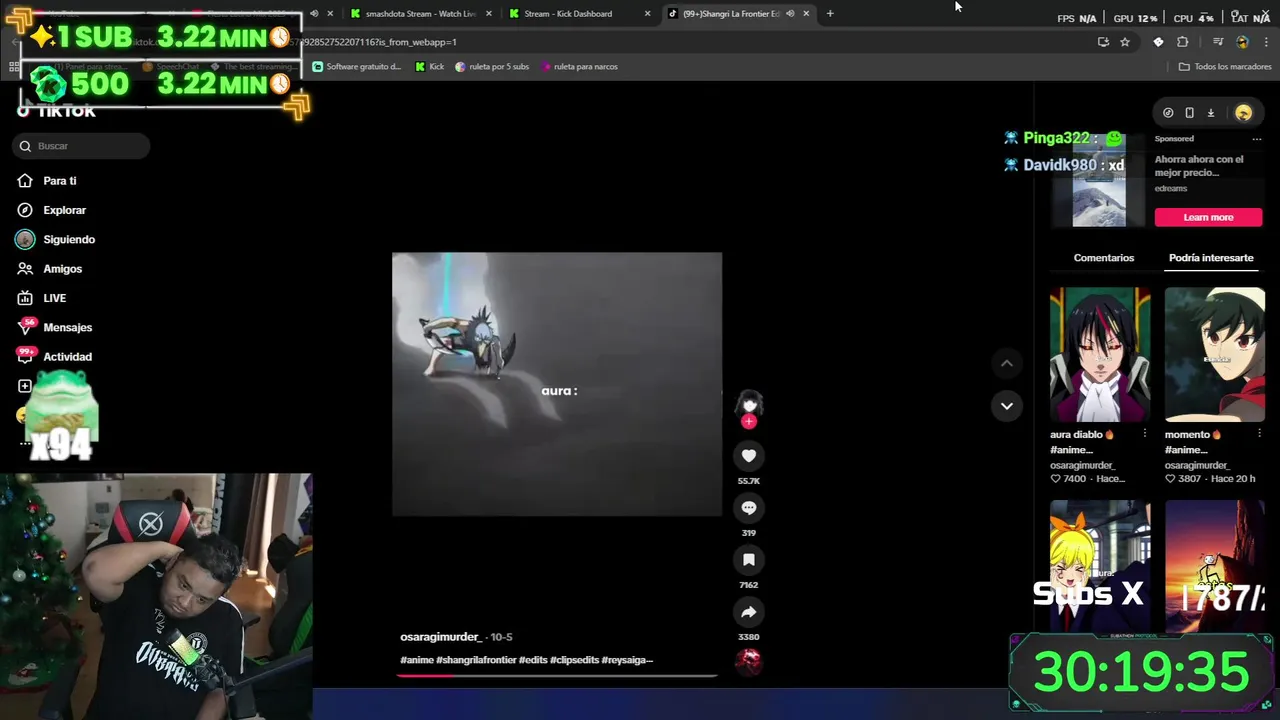
Task: Switch to the Podría interesarte tab
Action: click(x=1211, y=258)
